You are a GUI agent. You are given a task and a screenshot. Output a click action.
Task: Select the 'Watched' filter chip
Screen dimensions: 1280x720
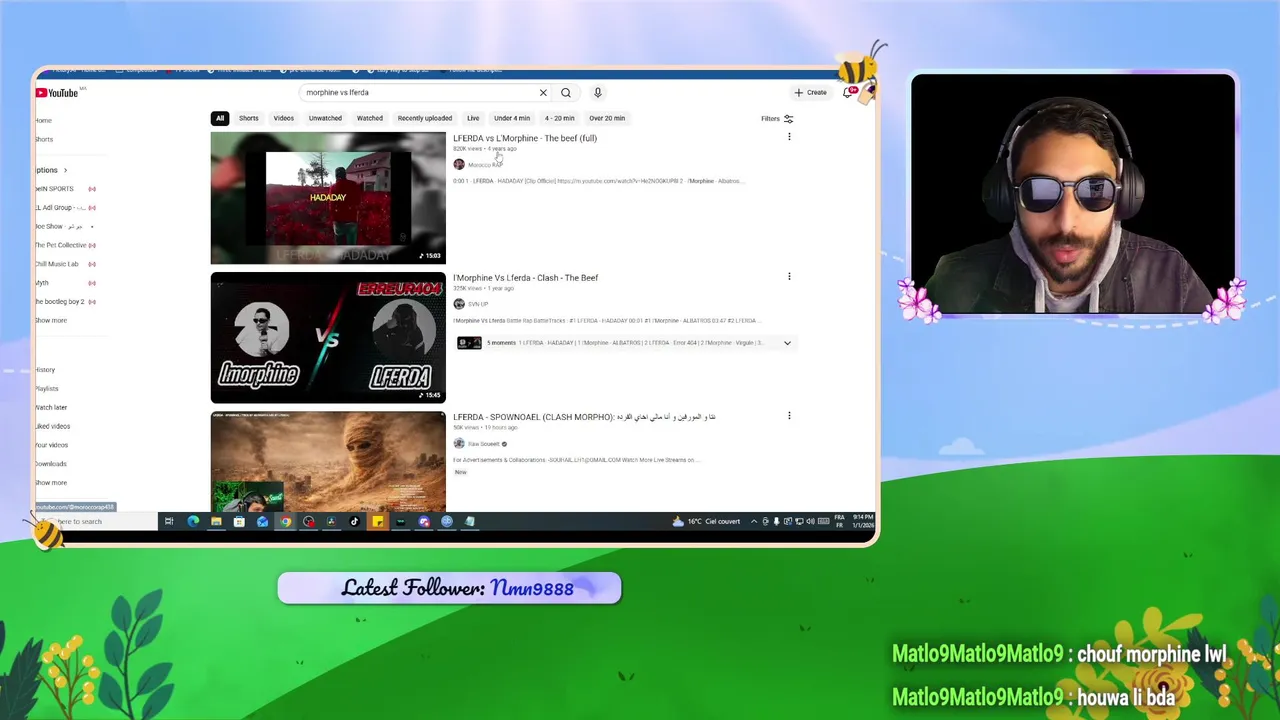click(x=370, y=118)
